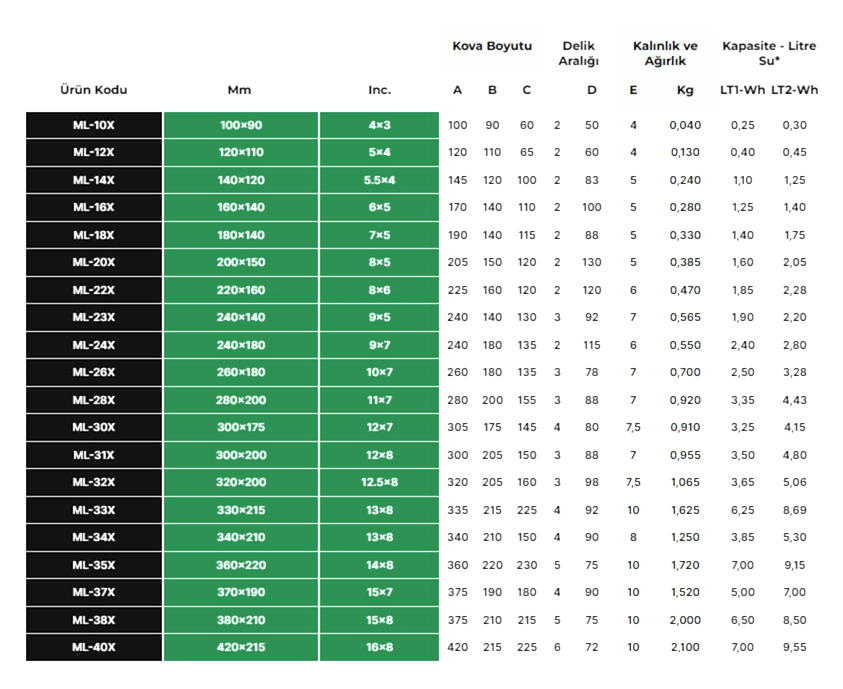
Task: Click the Delik Aralığı header
Action: (x=578, y=54)
